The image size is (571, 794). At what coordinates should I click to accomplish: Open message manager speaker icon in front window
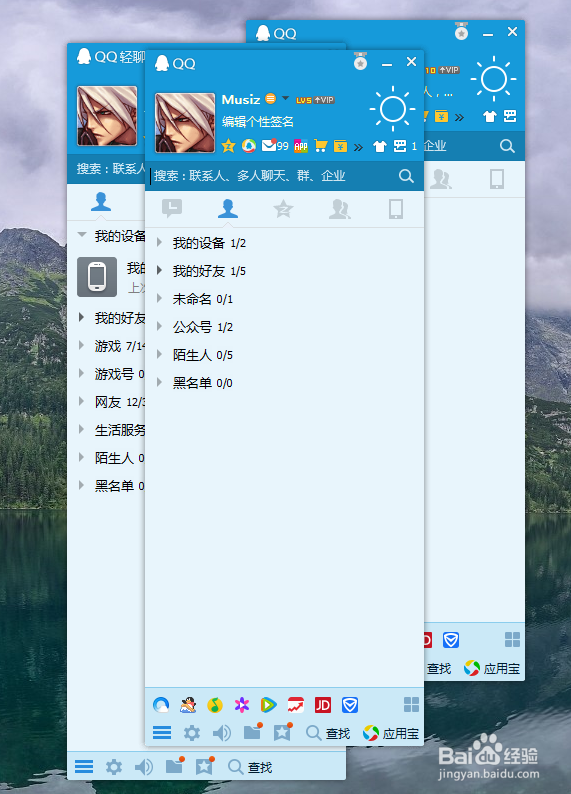(221, 733)
